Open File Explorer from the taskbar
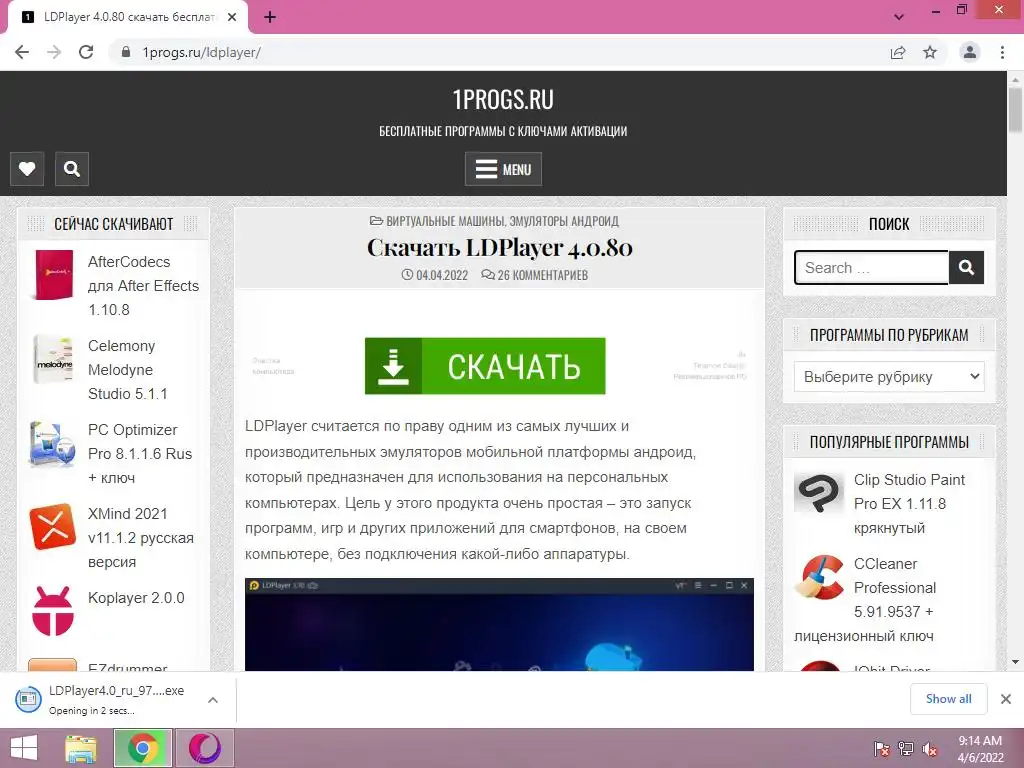Screen dimensions: 1024x768 (x=81, y=748)
